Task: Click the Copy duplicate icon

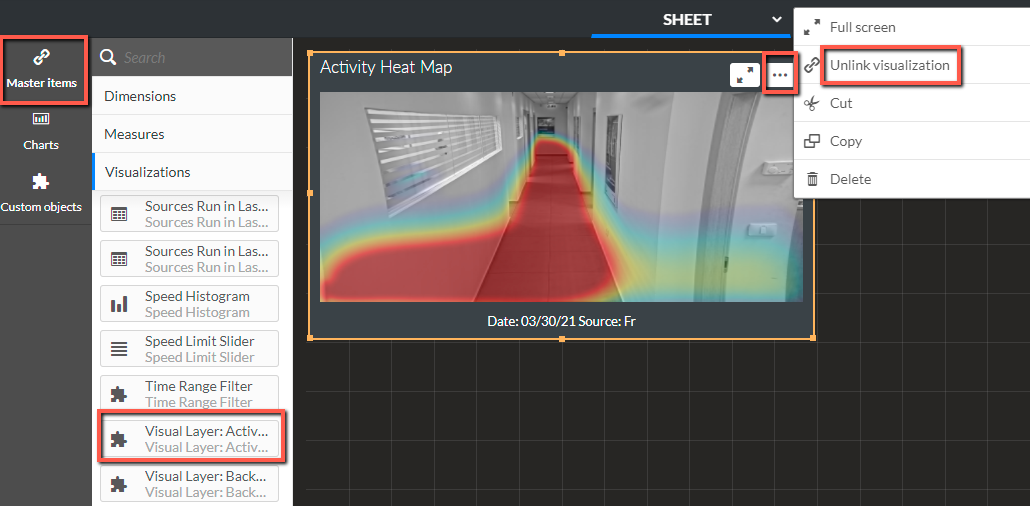Action: click(813, 141)
